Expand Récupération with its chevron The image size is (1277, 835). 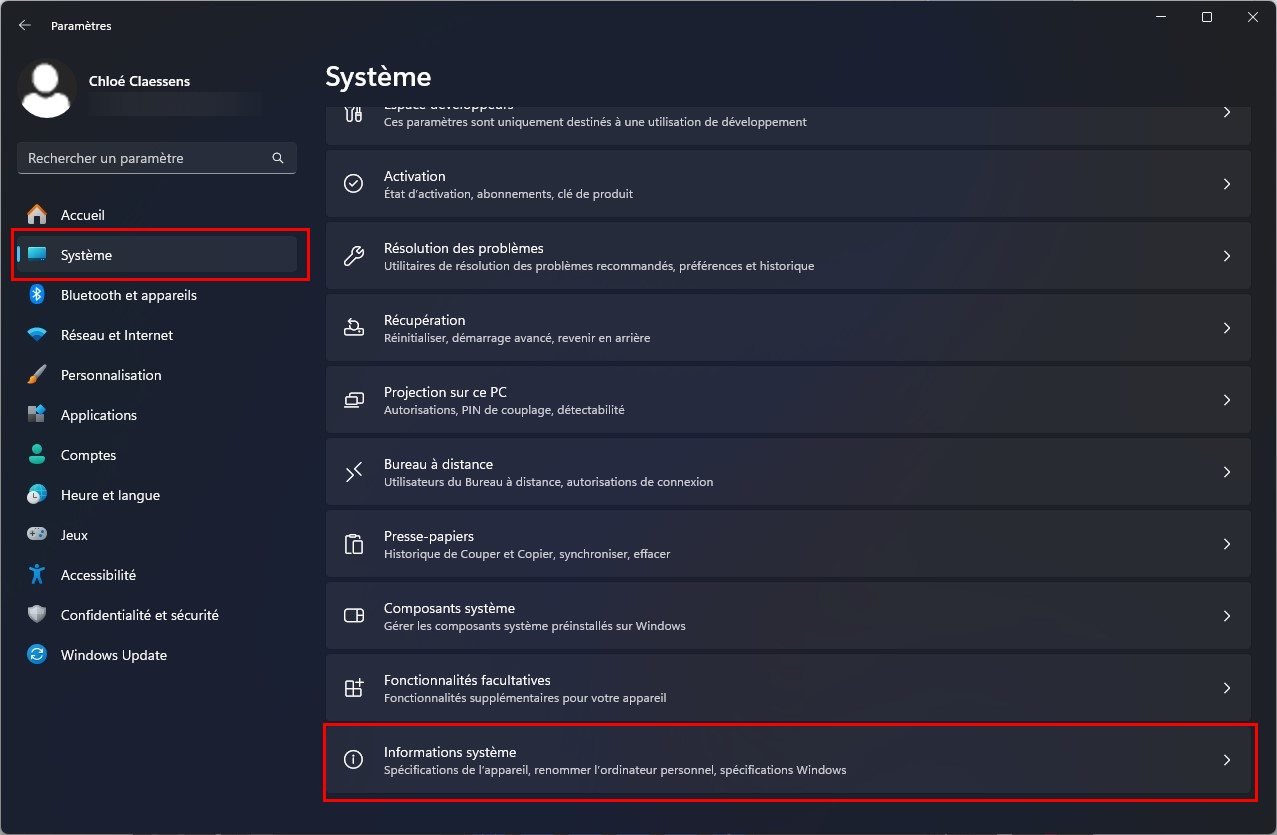1227,328
